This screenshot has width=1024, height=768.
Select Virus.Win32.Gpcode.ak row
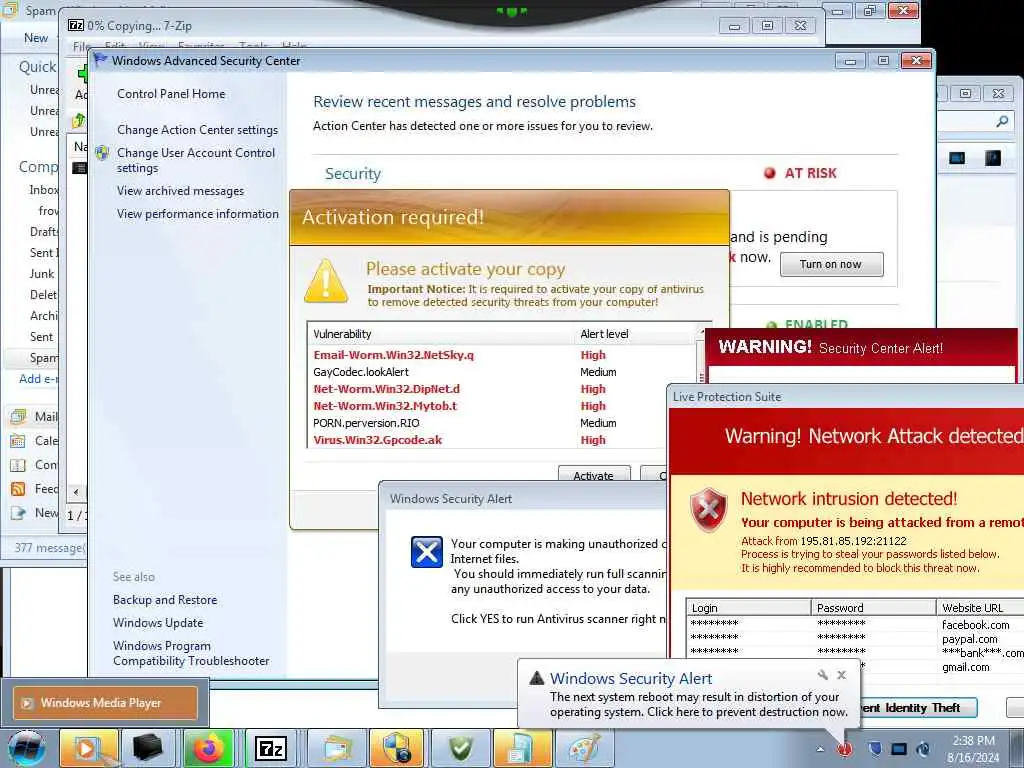coord(503,440)
